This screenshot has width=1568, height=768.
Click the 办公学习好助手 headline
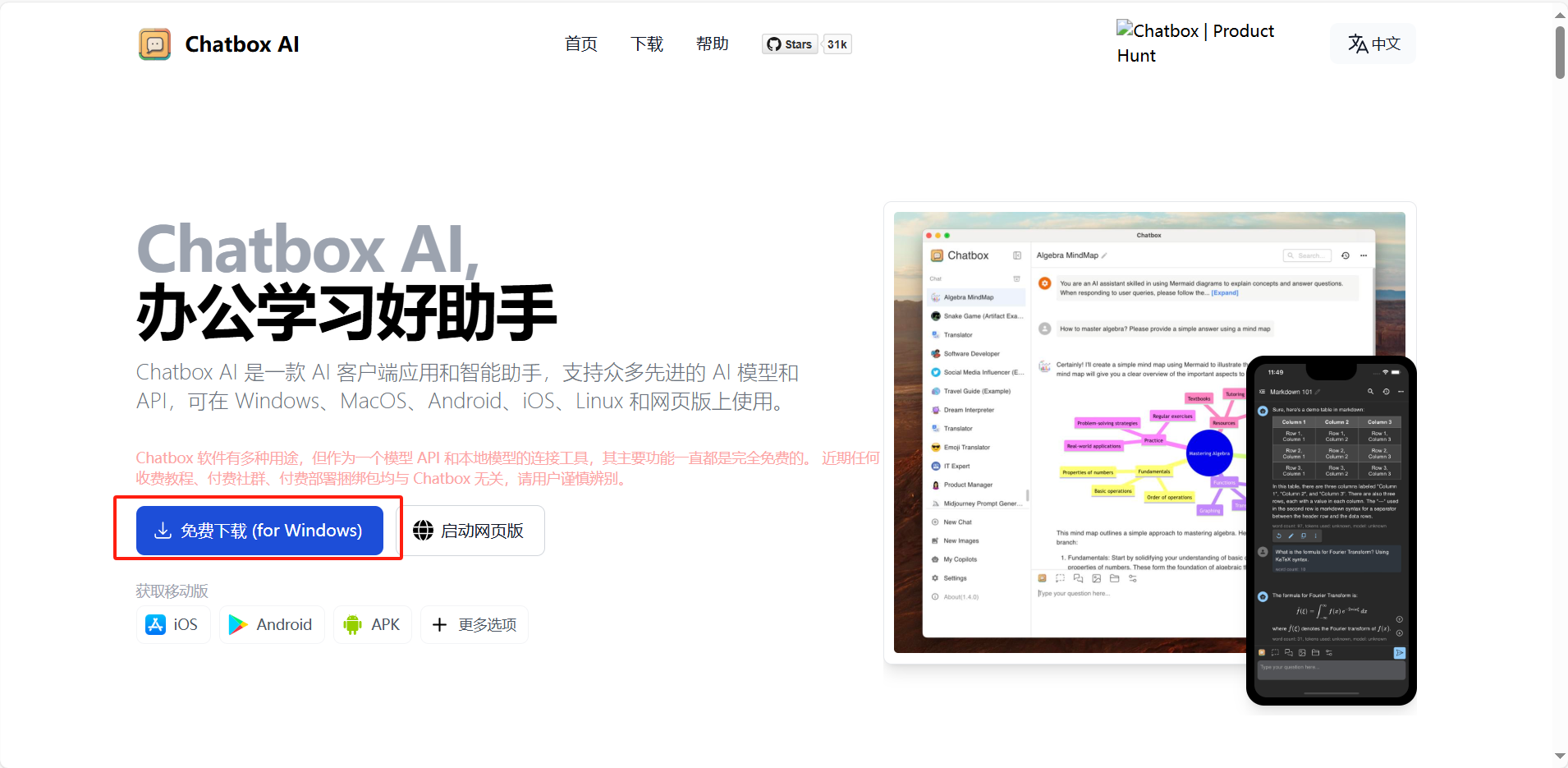[x=346, y=312]
